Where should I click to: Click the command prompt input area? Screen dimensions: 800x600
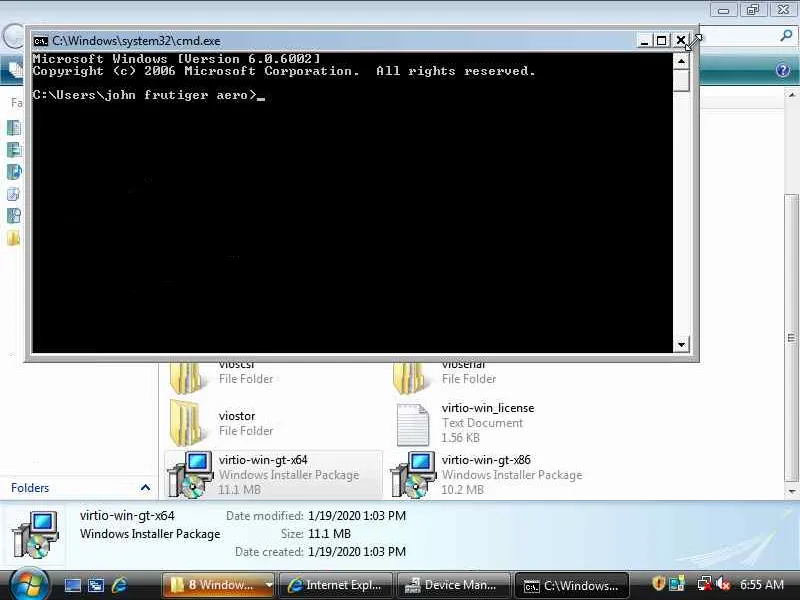[x=352, y=203]
